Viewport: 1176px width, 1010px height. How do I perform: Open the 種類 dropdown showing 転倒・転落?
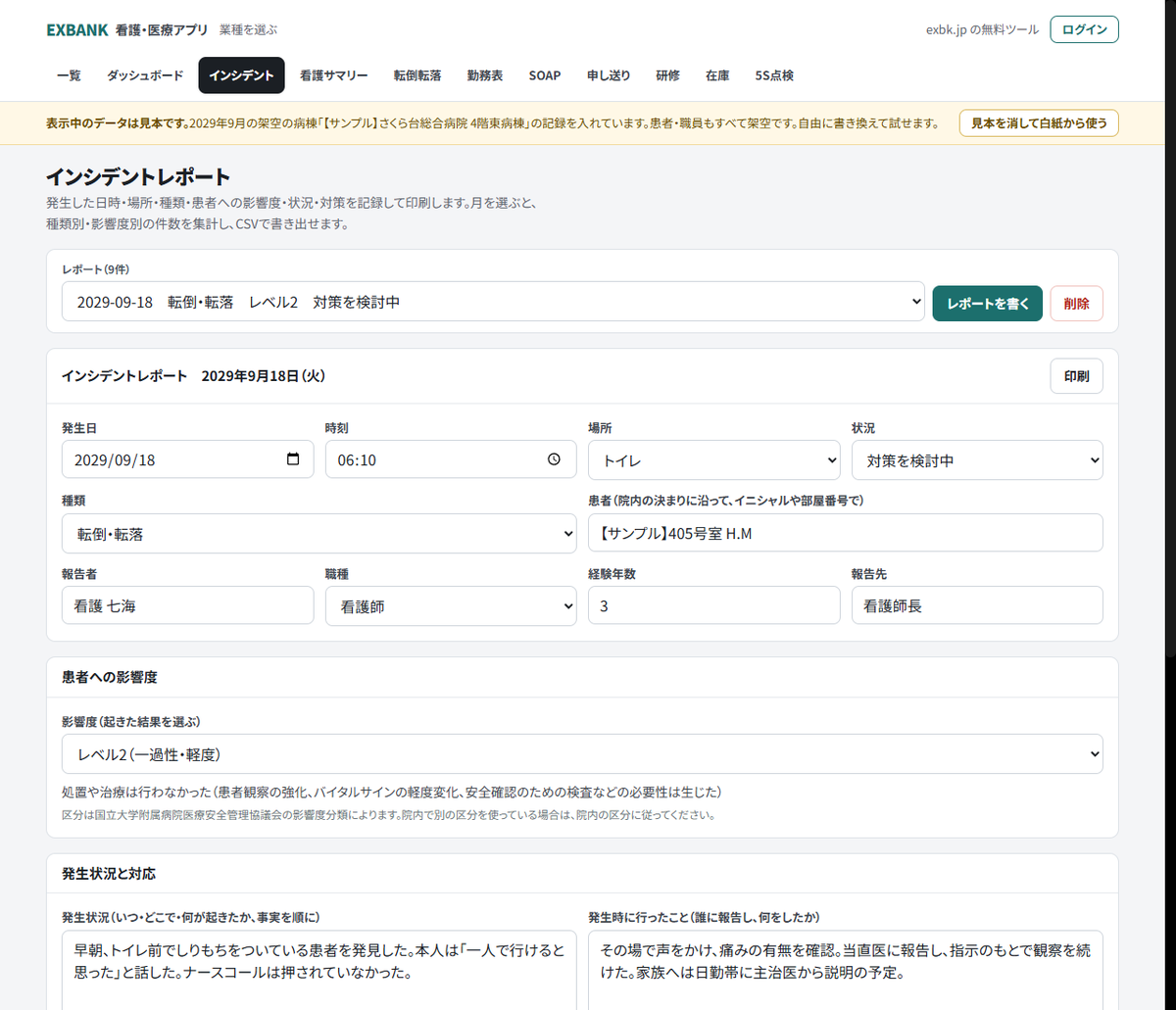click(319, 533)
